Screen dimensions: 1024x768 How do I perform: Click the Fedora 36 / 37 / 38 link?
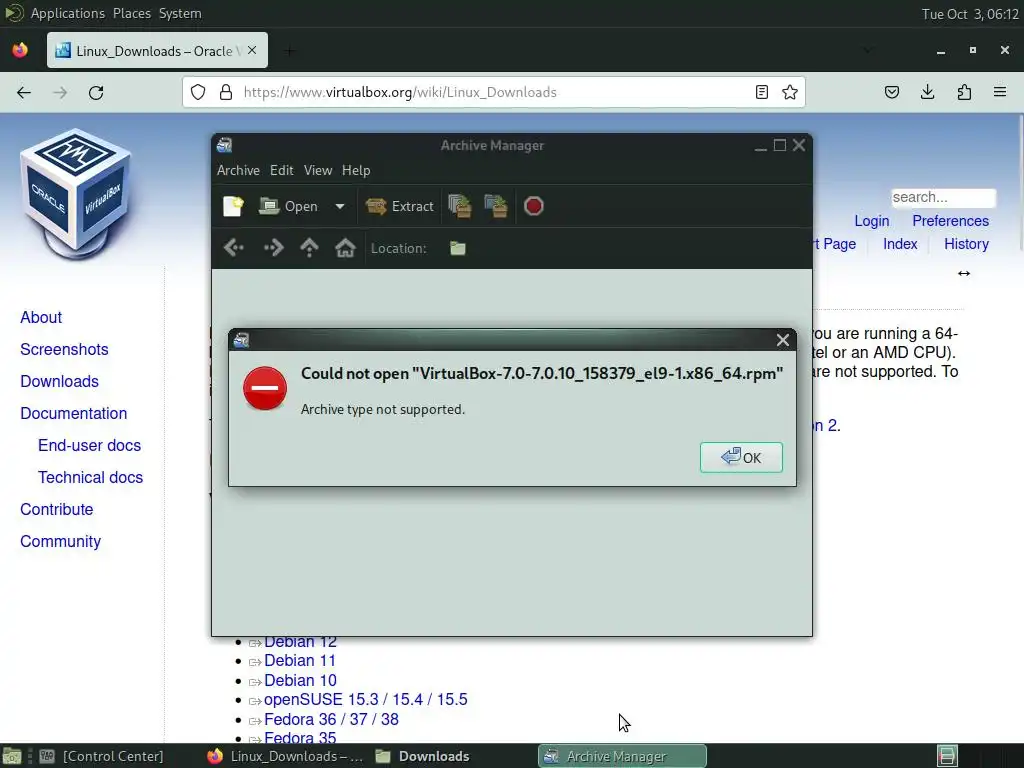click(x=331, y=719)
